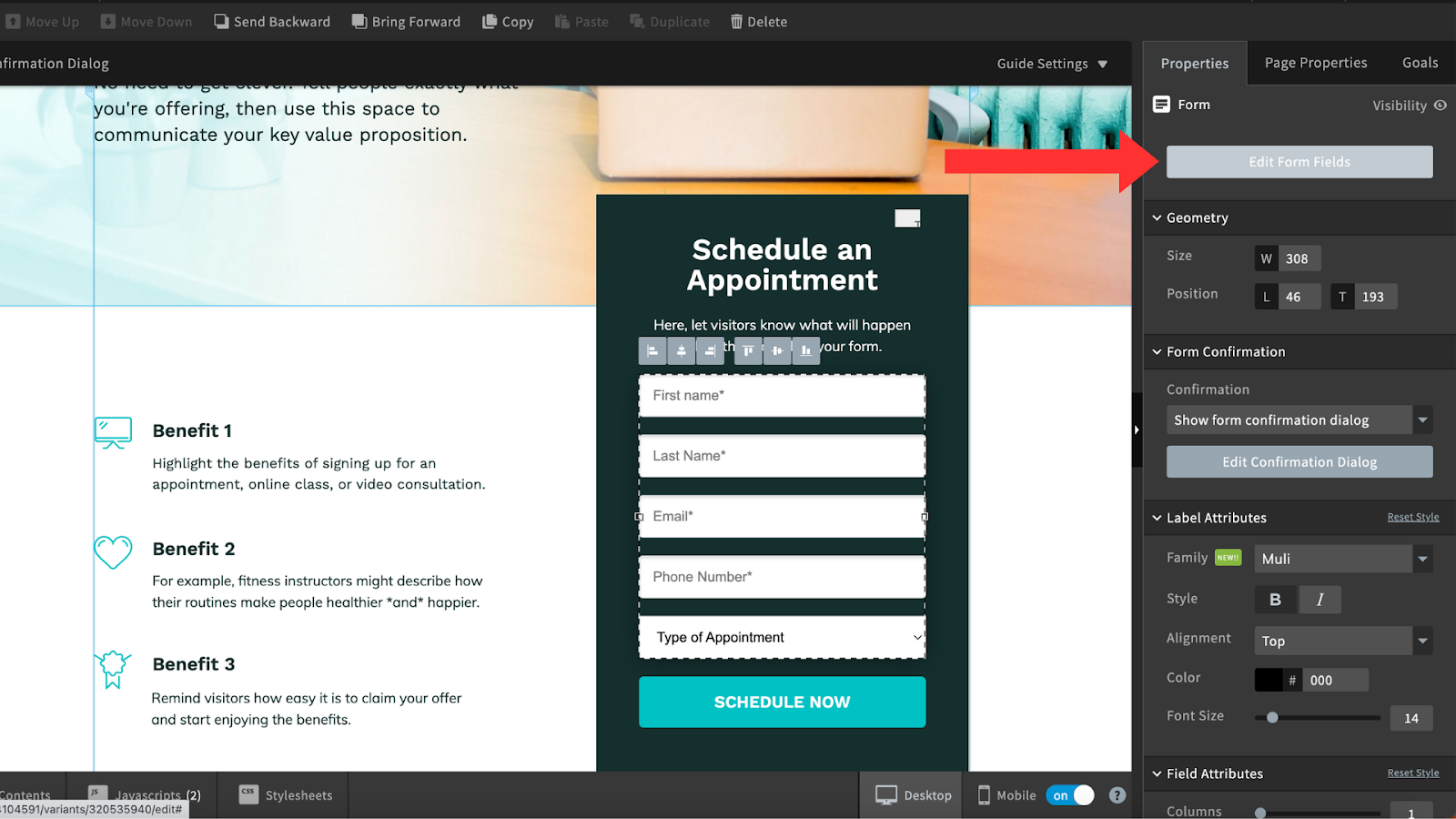
Task: Toggle the Mobile view switch
Action: tap(1070, 795)
